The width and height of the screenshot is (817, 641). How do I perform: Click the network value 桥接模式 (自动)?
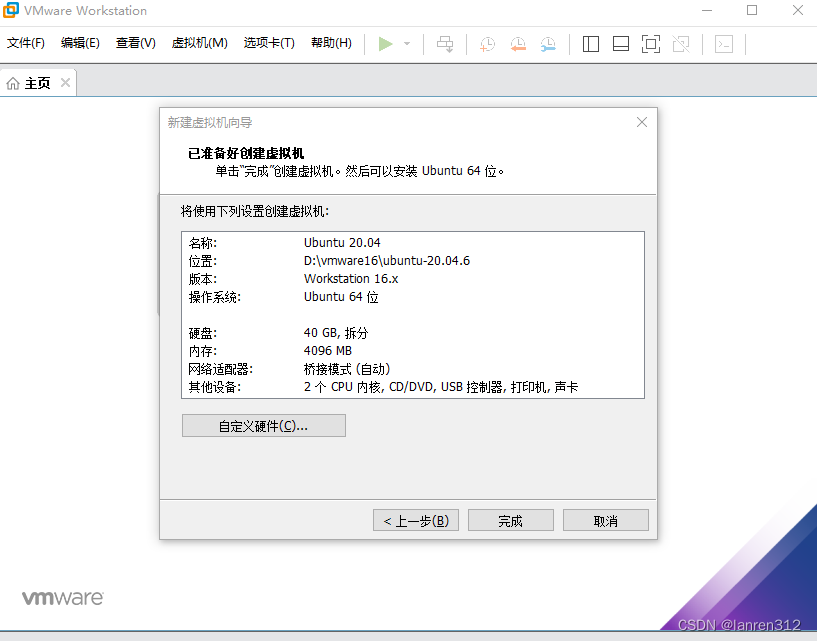(347, 369)
